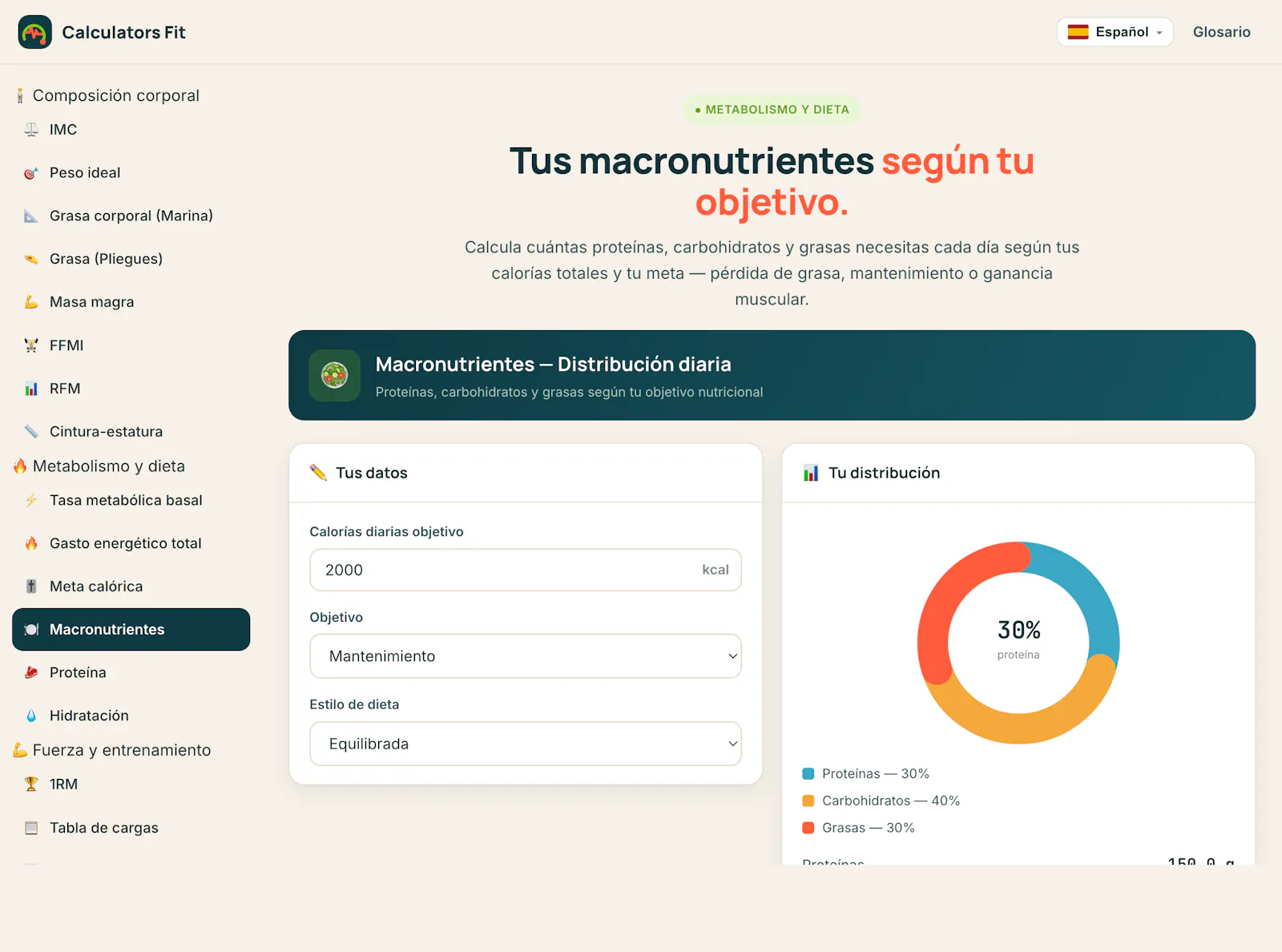Click the Macronutrientes plate icon in sidebar
Viewport: 1282px width, 952px height.
[31, 630]
